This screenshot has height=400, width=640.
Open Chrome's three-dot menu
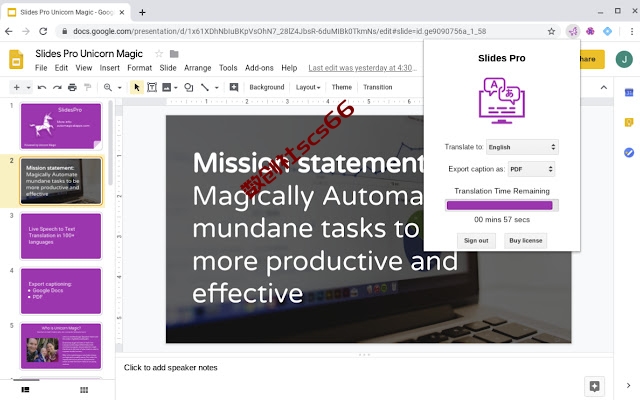(631, 31)
